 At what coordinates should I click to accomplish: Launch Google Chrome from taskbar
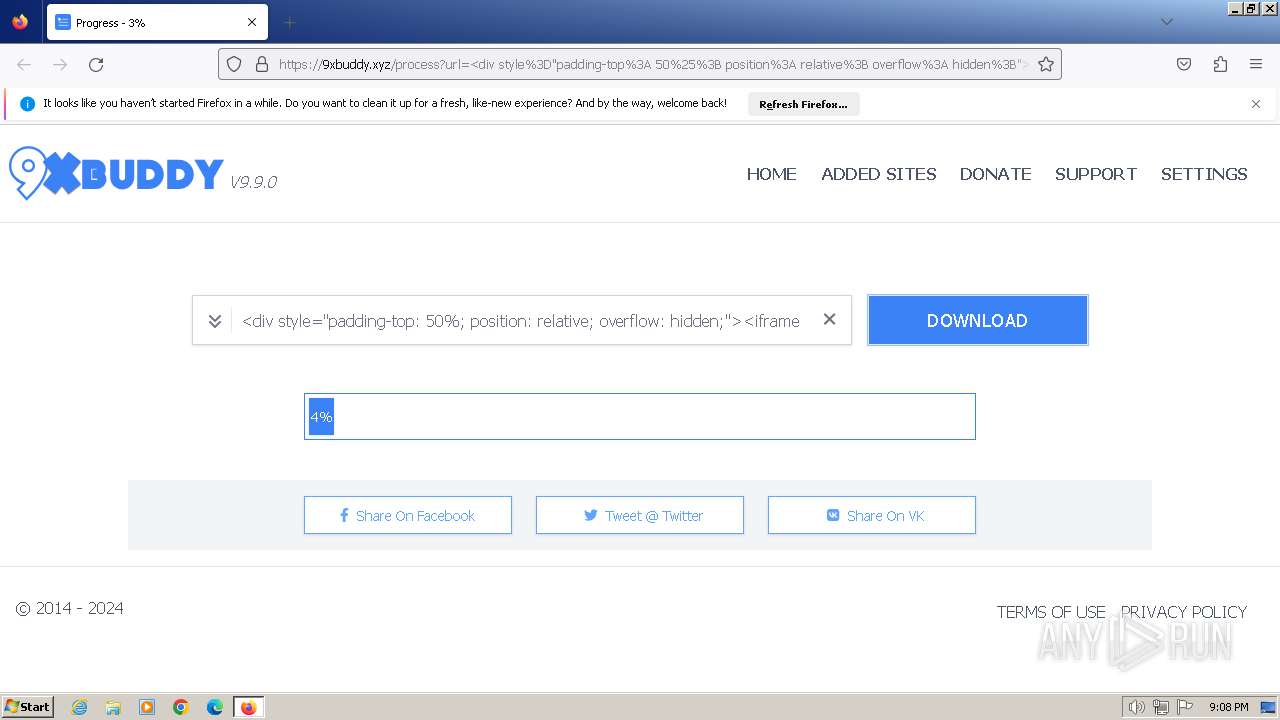tap(181, 707)
